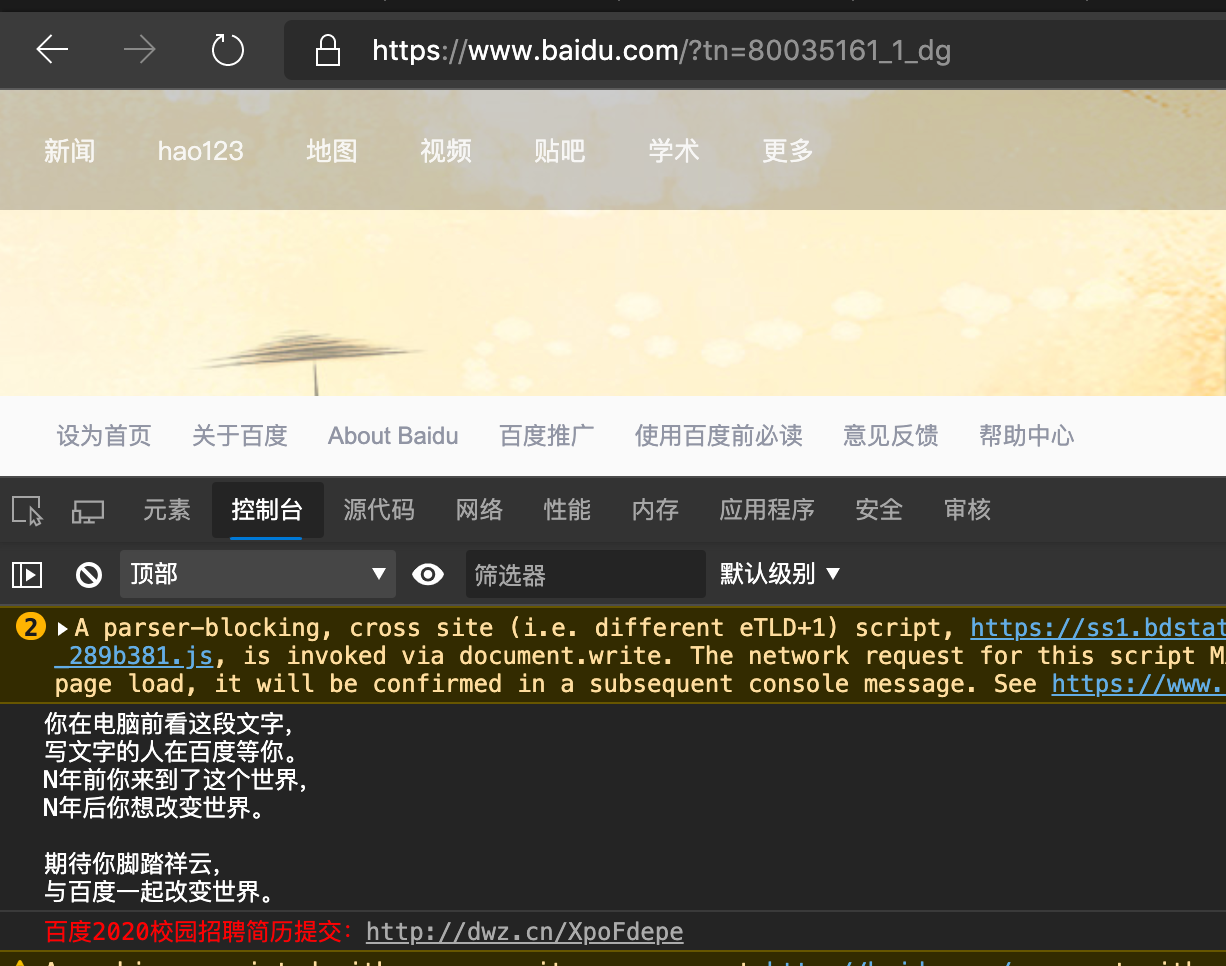Open the 更多 menu link
The image size is (1226, 966).
pyautogui.click(x=788, y=151)
